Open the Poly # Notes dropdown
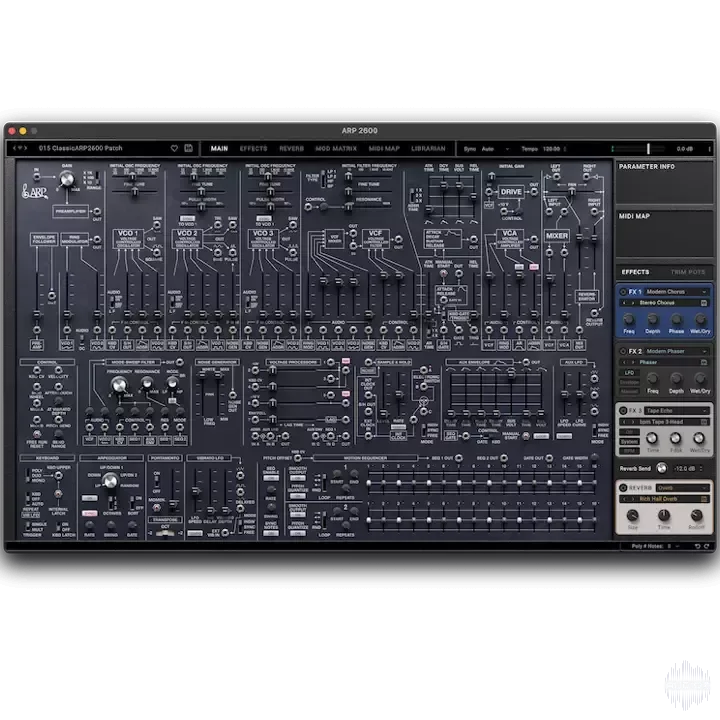Image resolution: width=720 pixels, height=720 pixels. coord(674,546)
